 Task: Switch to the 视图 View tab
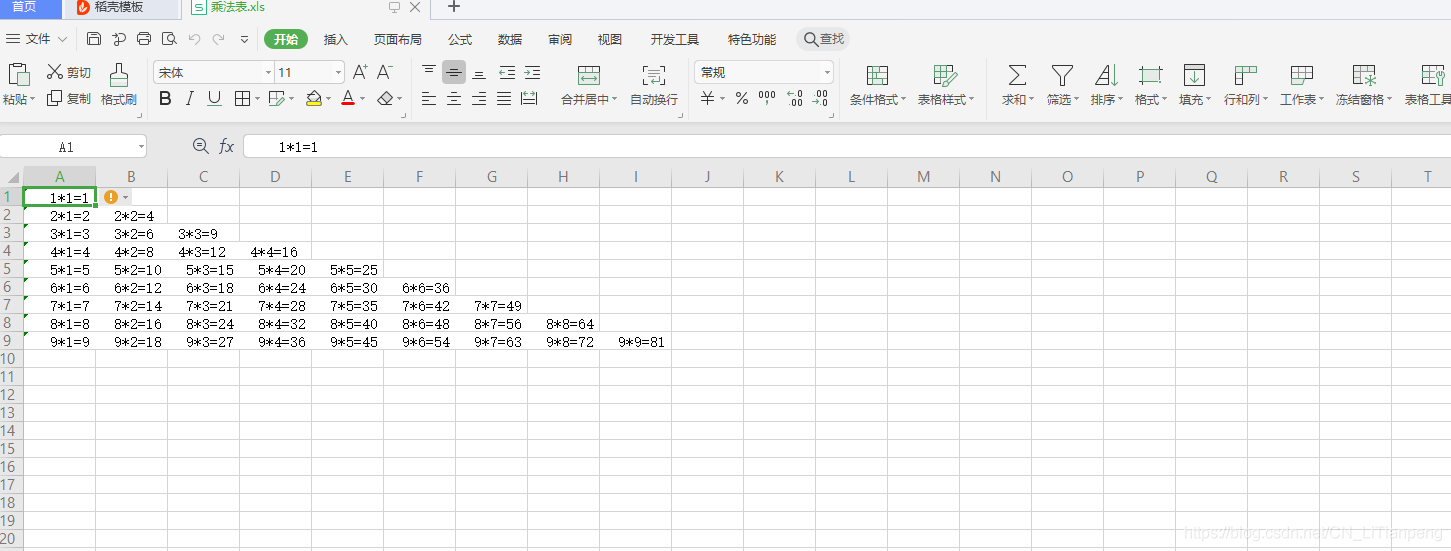coord(610,39)
